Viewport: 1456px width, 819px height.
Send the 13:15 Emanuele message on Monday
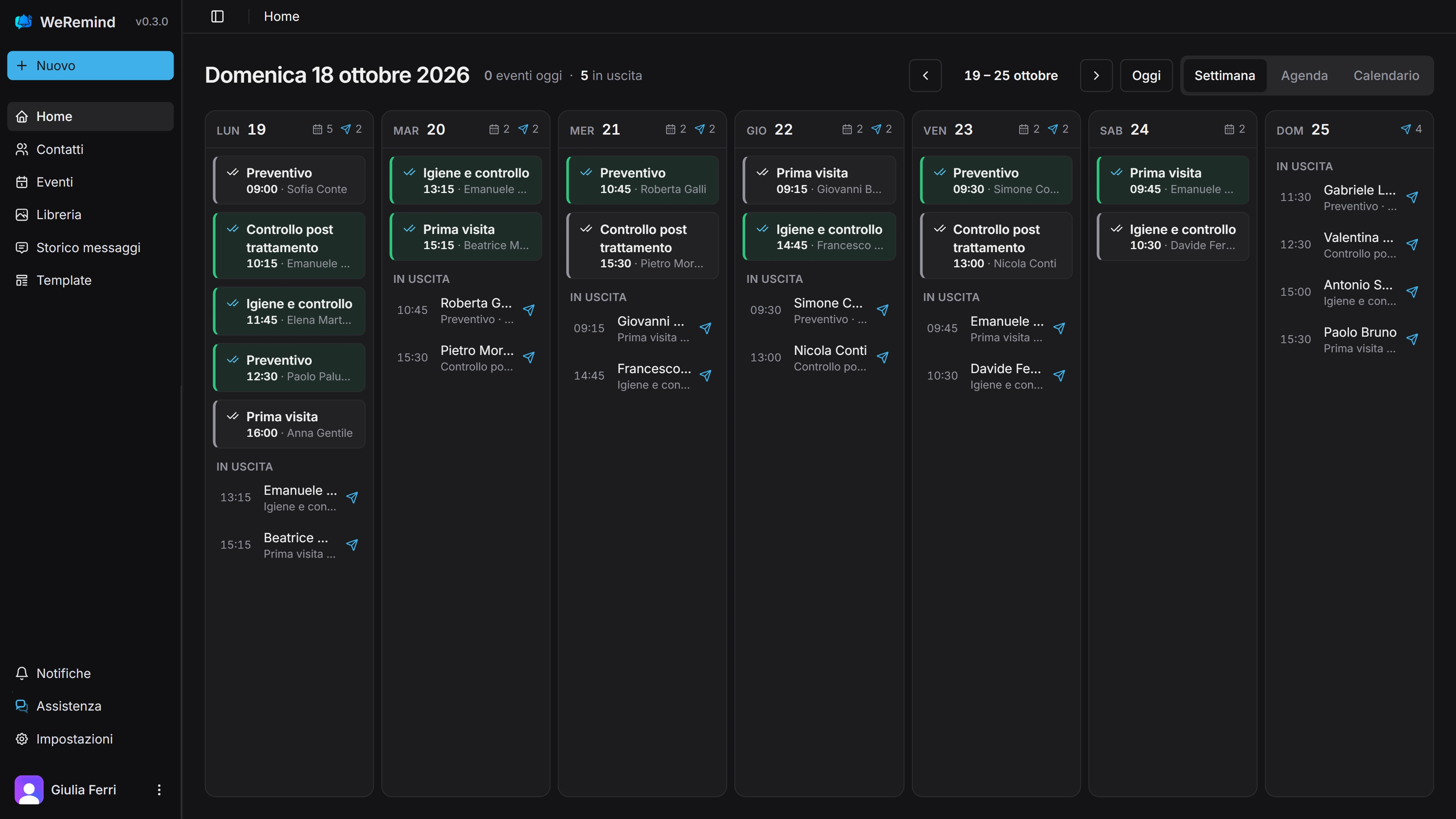pyautogui.click(x=352, y=497)
